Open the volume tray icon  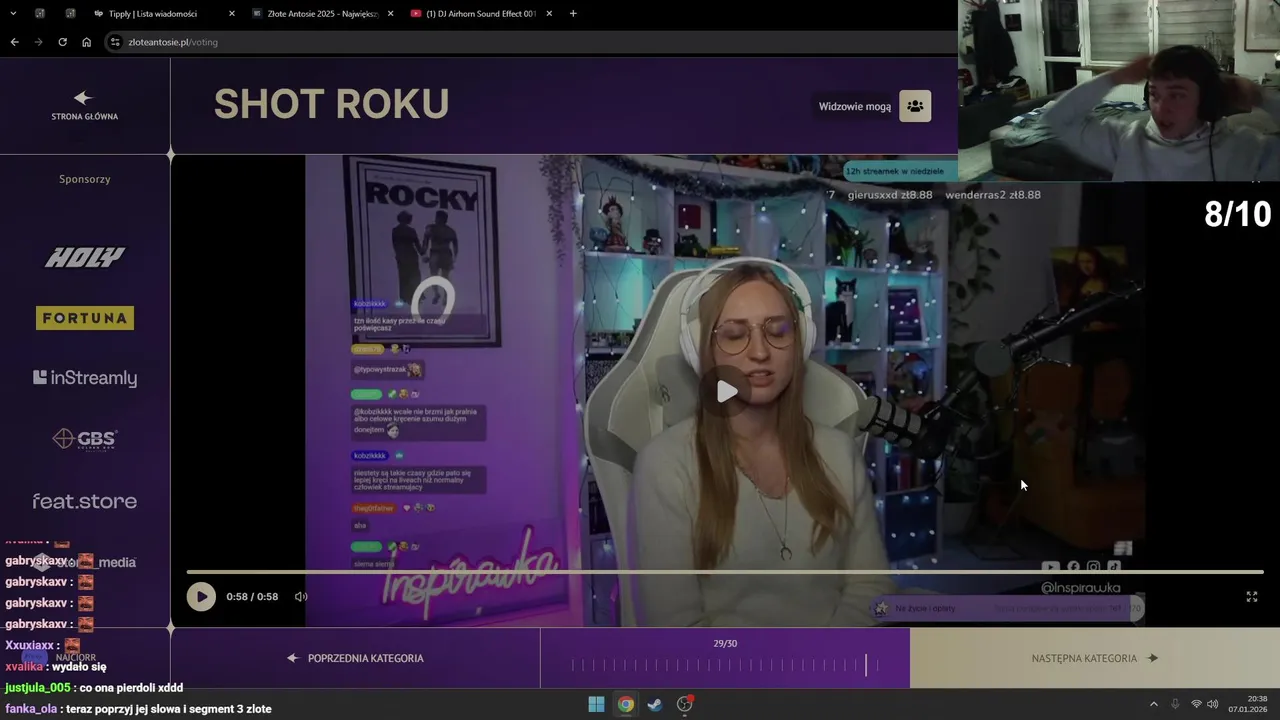[1213, 704]
